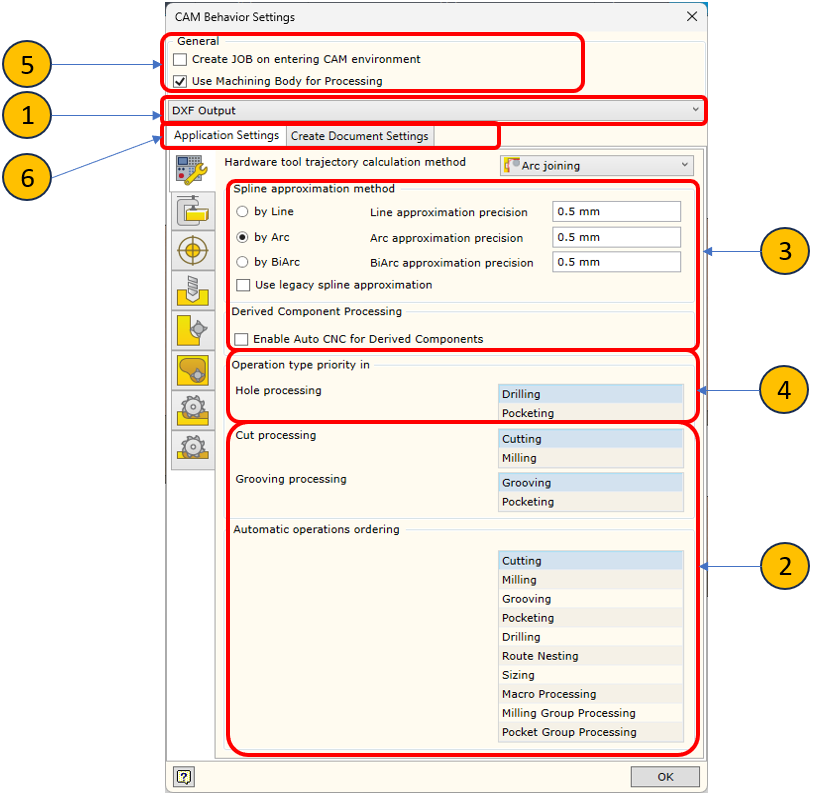Enable Auto CNC for Derived Components
Viewport: 814px width, 794px height.
click(x=241, y=339)
